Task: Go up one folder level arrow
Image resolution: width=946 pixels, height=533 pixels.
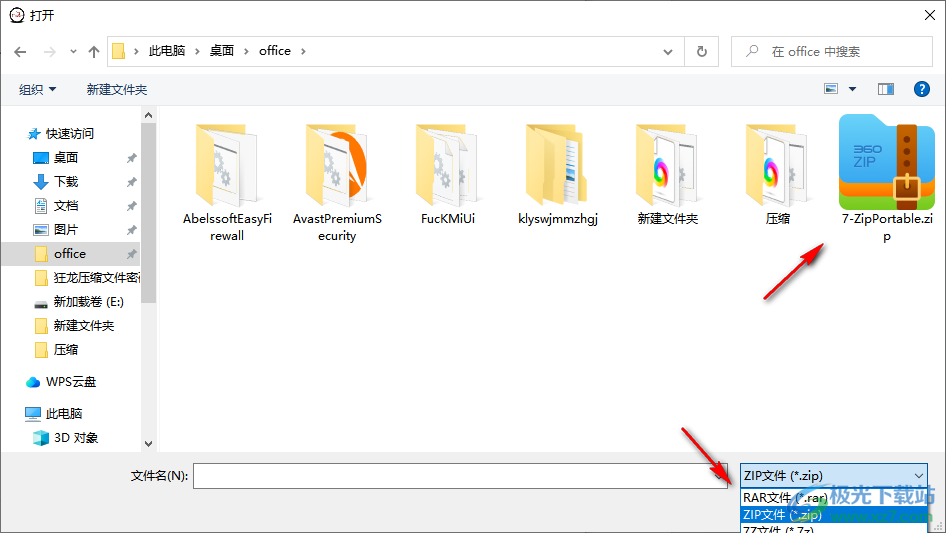Action: click(x=94, y=51)
